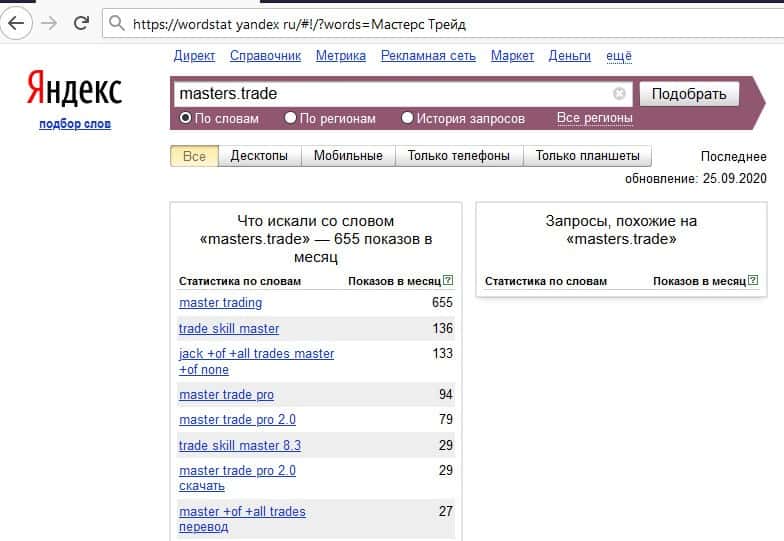Open the Маркет link
This screenshot has height=541, width=784.
pyautogui.click(x=512, y=56)
